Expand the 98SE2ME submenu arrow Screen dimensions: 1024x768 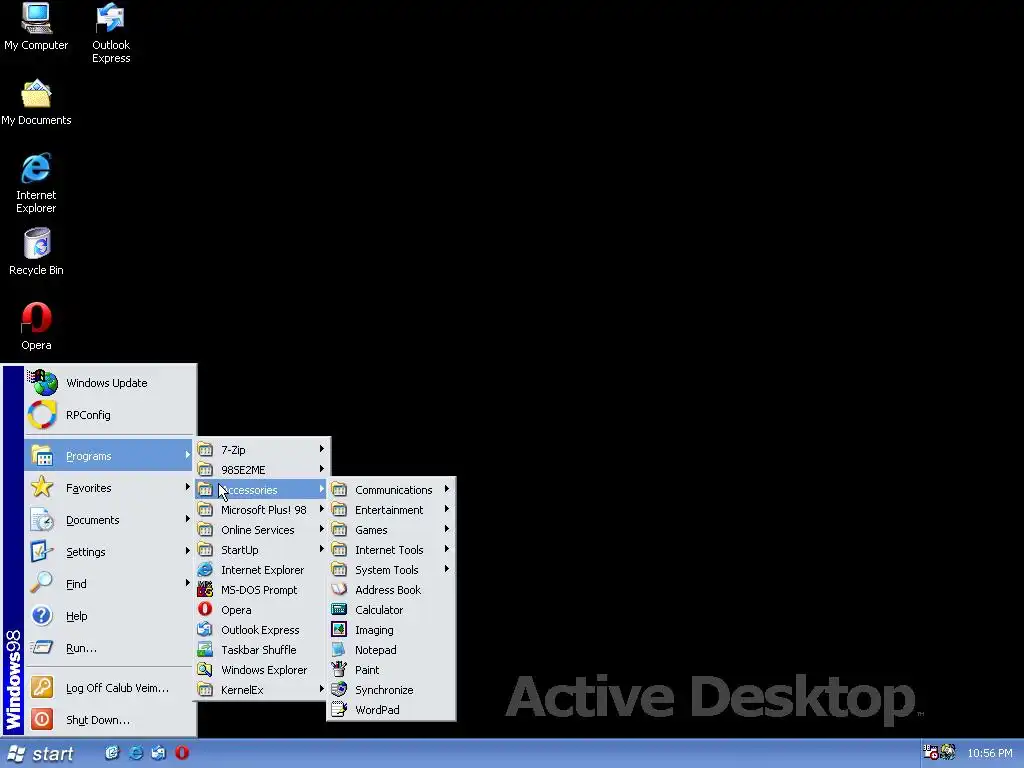point(321,469)
